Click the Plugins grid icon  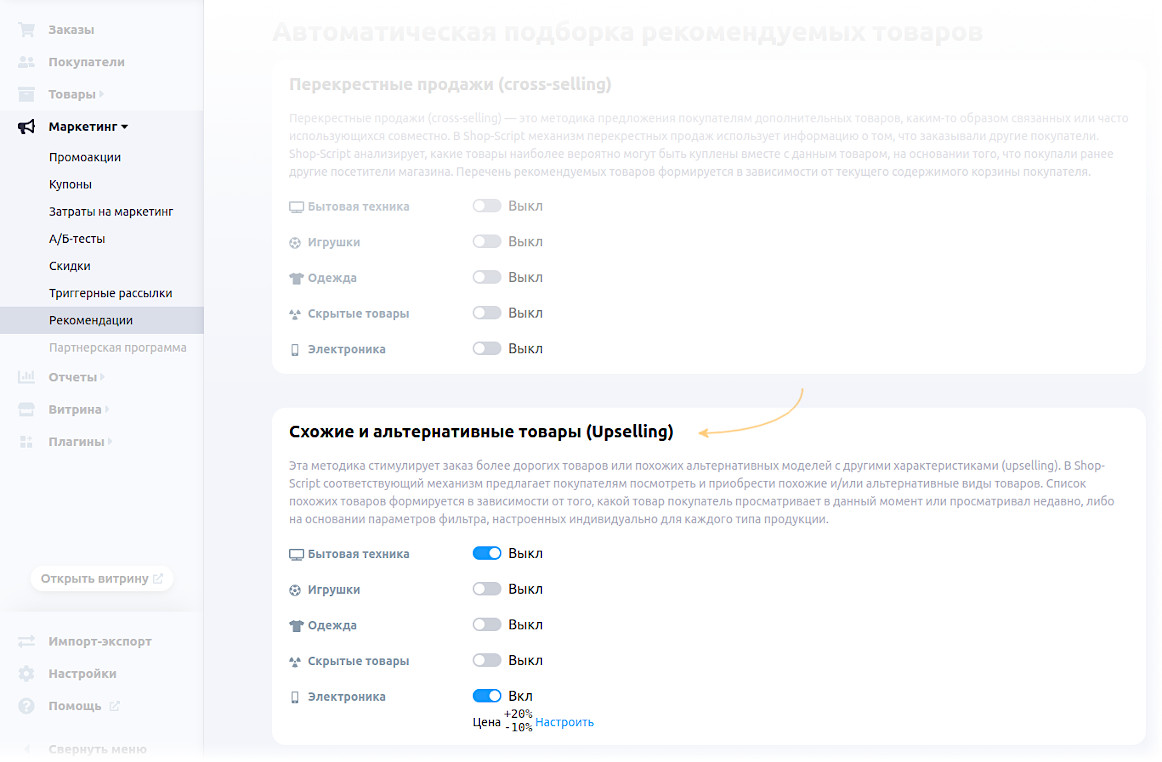coord(27,441)
